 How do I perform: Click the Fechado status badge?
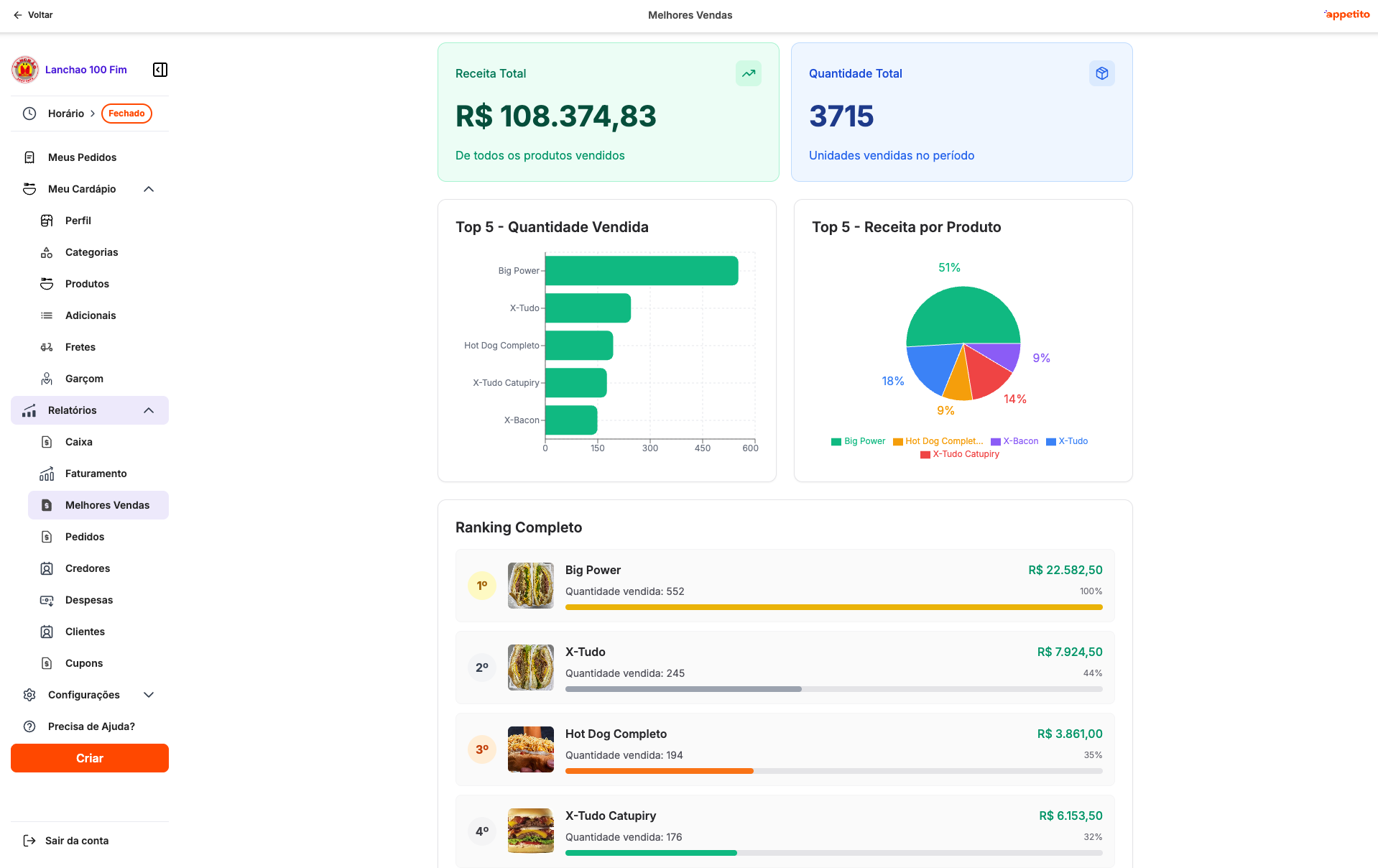tap(126, 114)
